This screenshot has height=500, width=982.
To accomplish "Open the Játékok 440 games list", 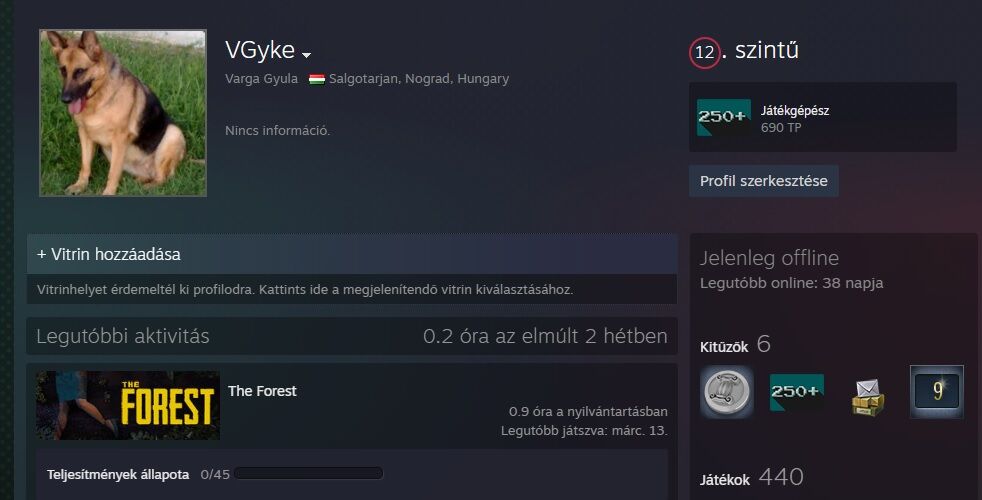I will coord(752,478).
